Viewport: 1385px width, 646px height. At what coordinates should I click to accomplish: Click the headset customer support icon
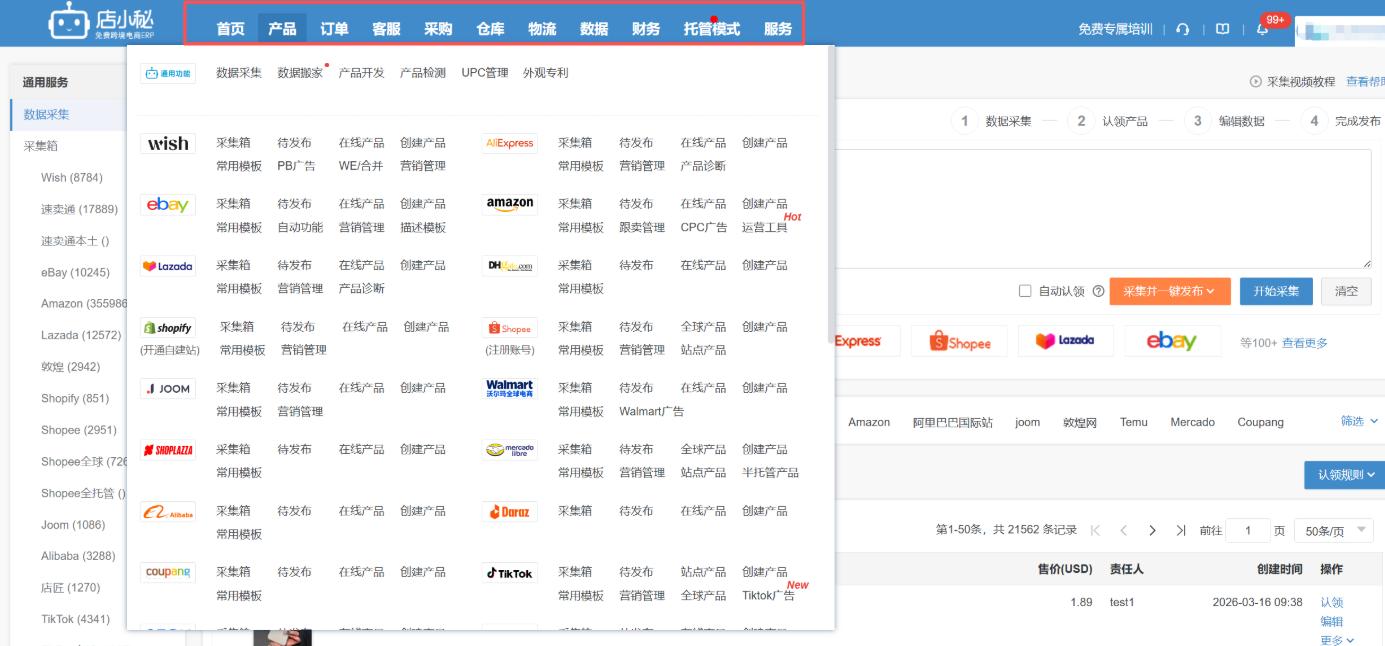coord(1183,29)
